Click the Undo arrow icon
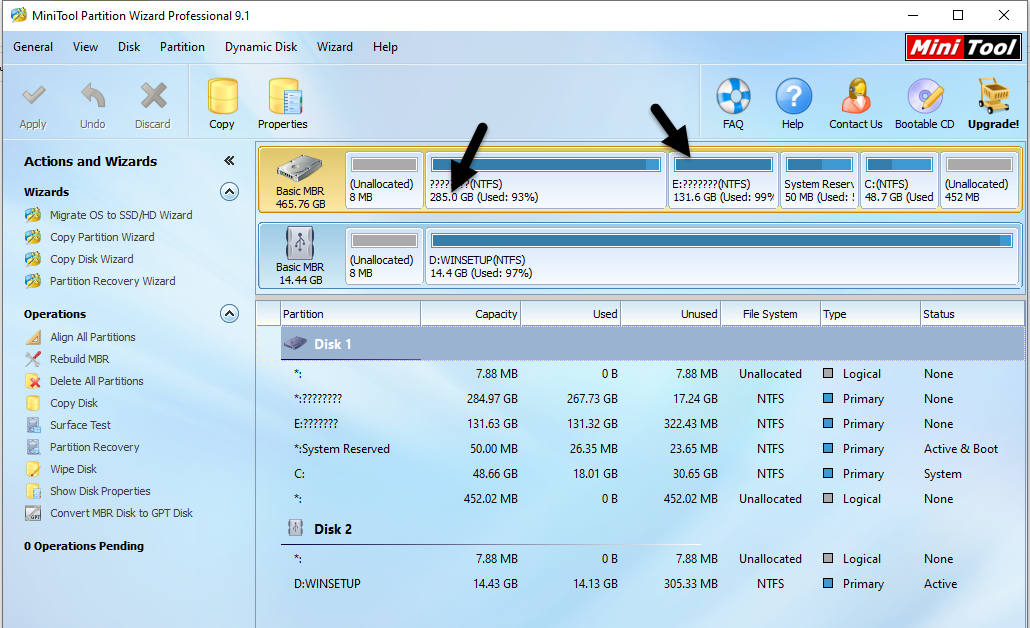The image size is (1030, 628). click(x=93, y=97)
